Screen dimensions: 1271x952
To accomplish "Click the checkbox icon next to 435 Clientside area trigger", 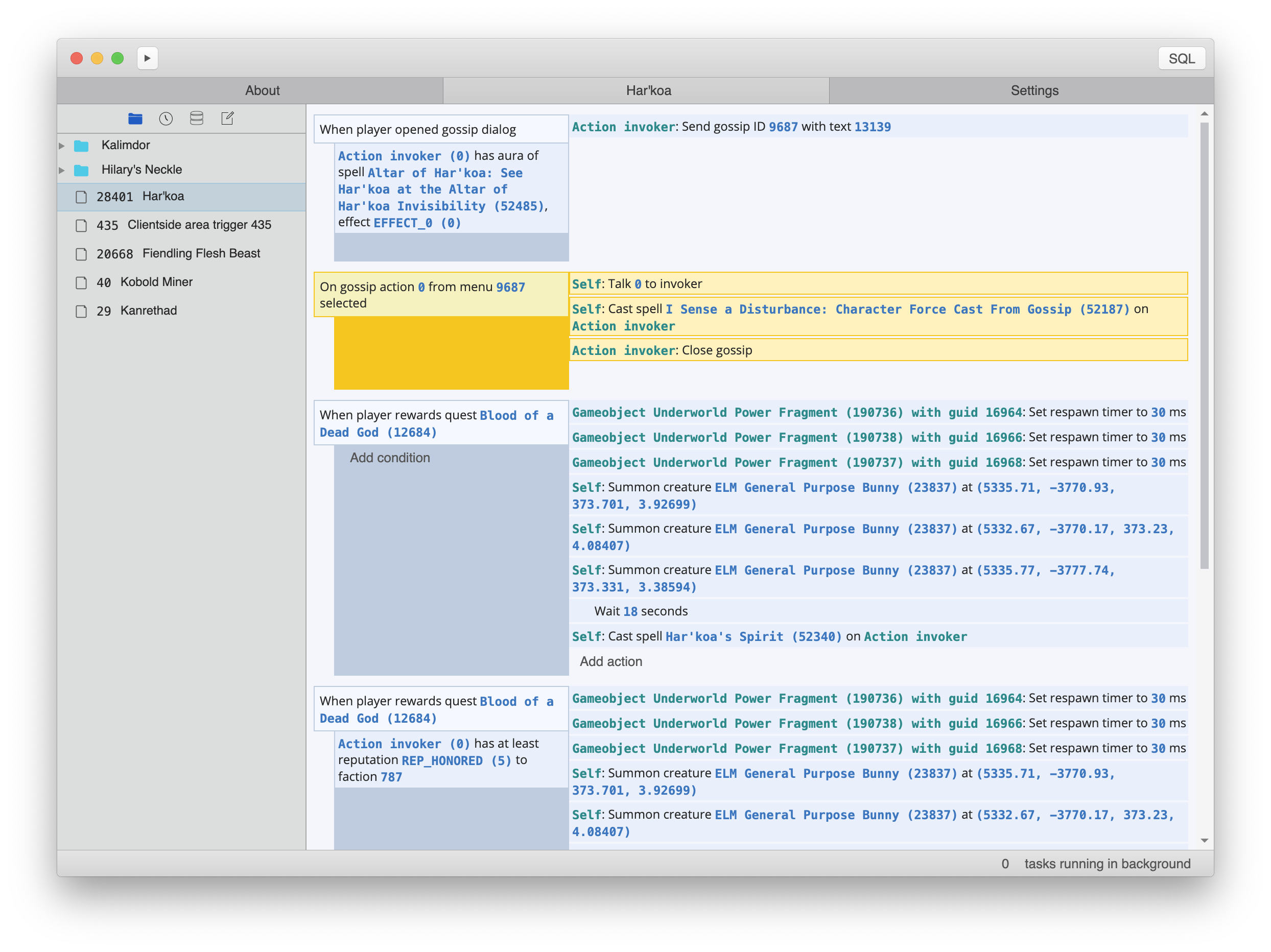I will click(x=82, y=226).
